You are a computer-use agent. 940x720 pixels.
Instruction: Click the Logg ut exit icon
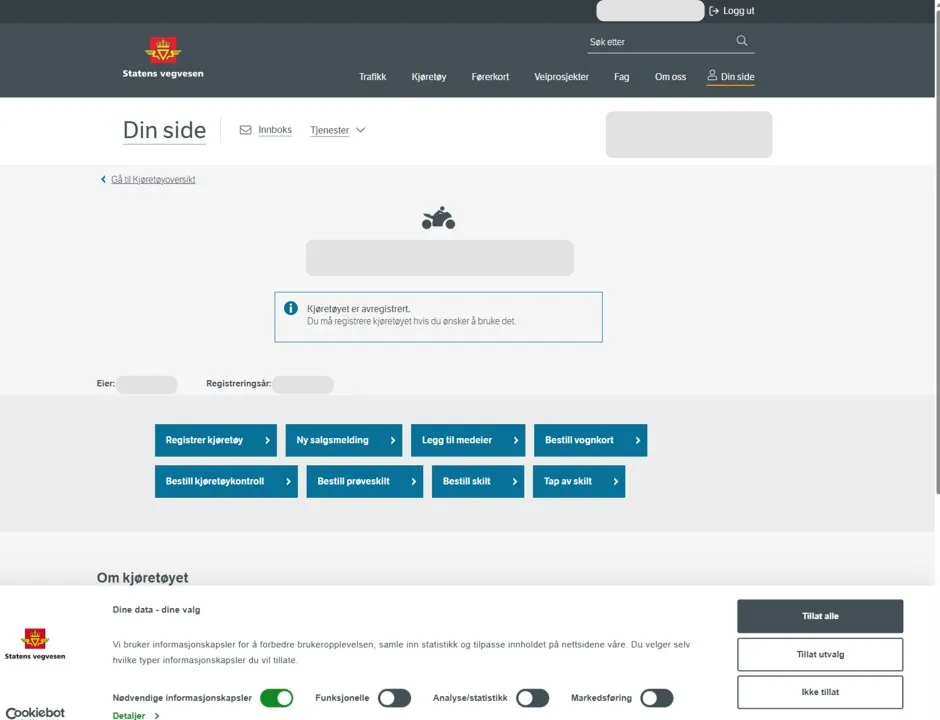(714, 11)
